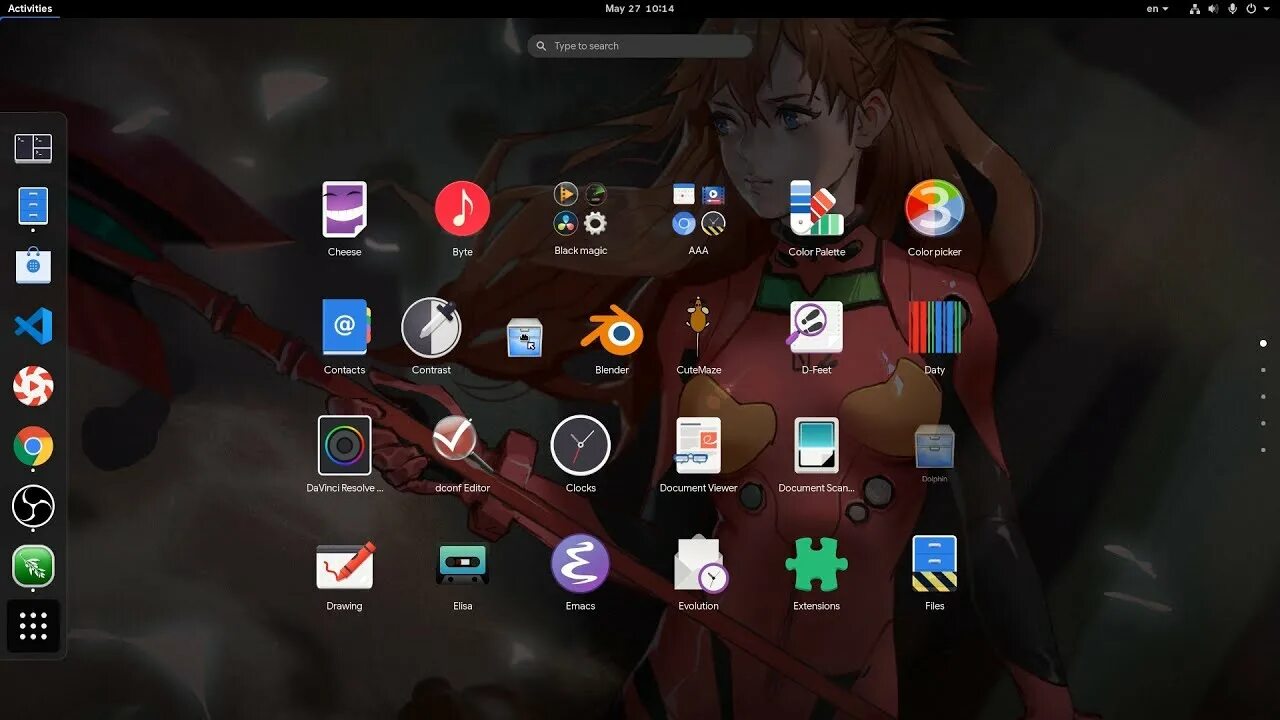This screenshot has height=720, width=1280.
Task: Launch Google Chrome from the dock
Action: tap(33, 446)
